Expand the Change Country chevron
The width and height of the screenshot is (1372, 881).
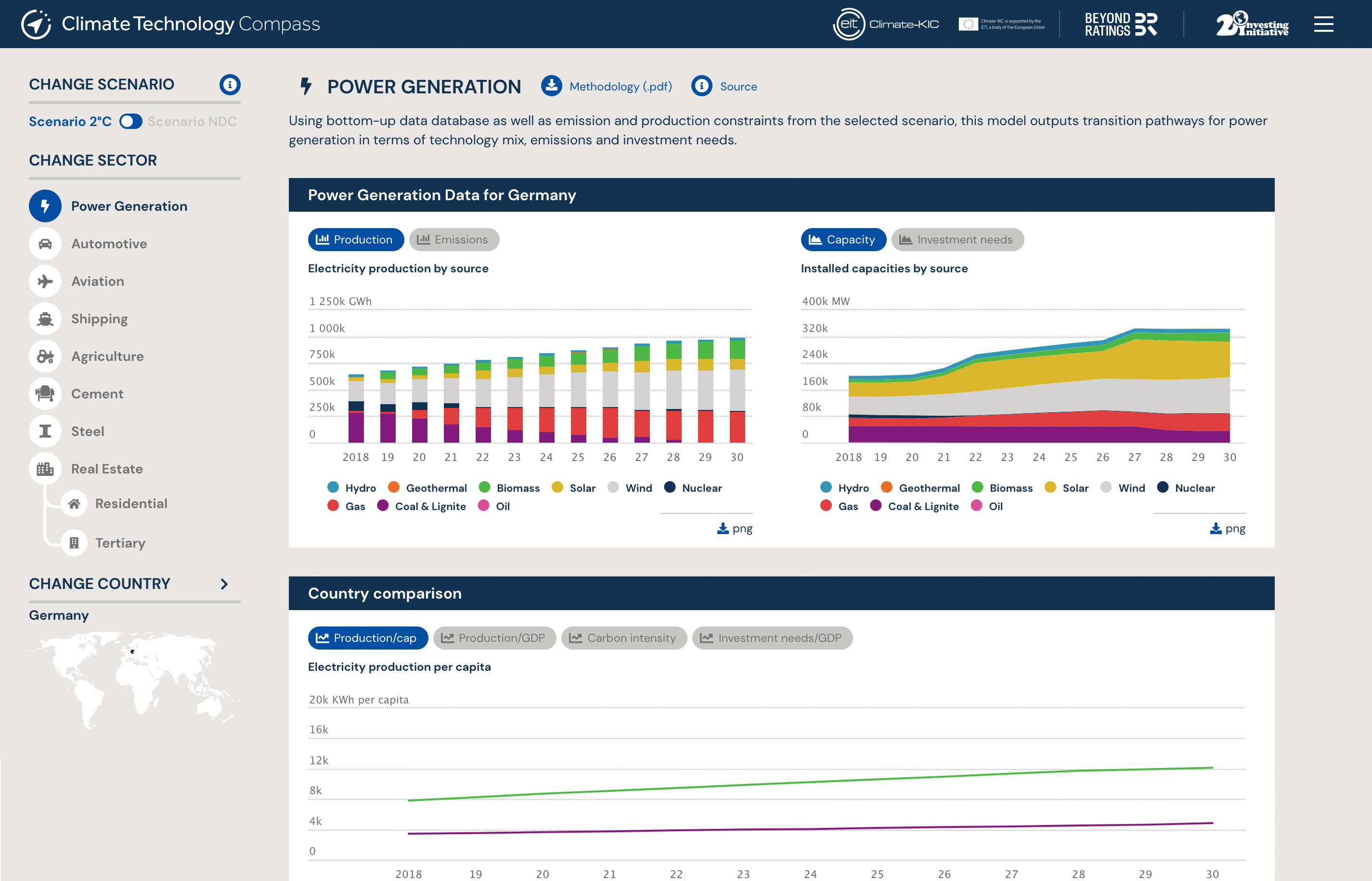(x=224, y=584)
